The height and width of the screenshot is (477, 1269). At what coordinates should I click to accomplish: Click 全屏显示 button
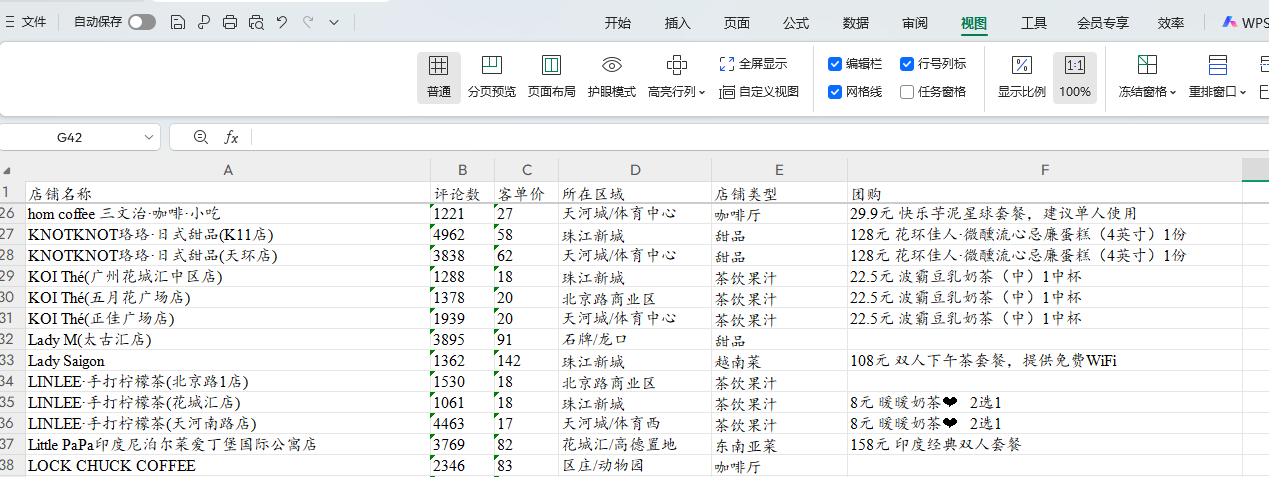[x=753, y=64]
